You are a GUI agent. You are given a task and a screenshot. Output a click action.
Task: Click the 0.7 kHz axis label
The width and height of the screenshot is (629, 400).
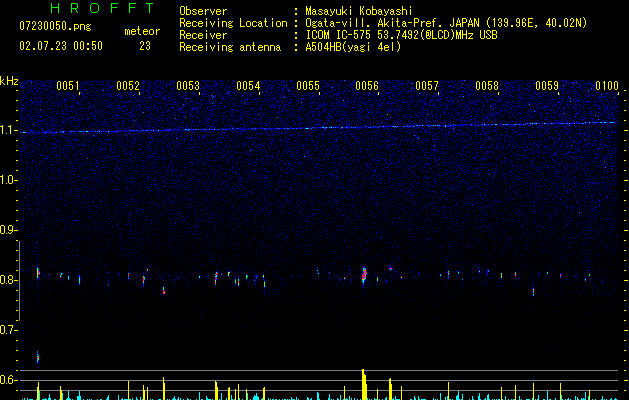tap(8, 330)
